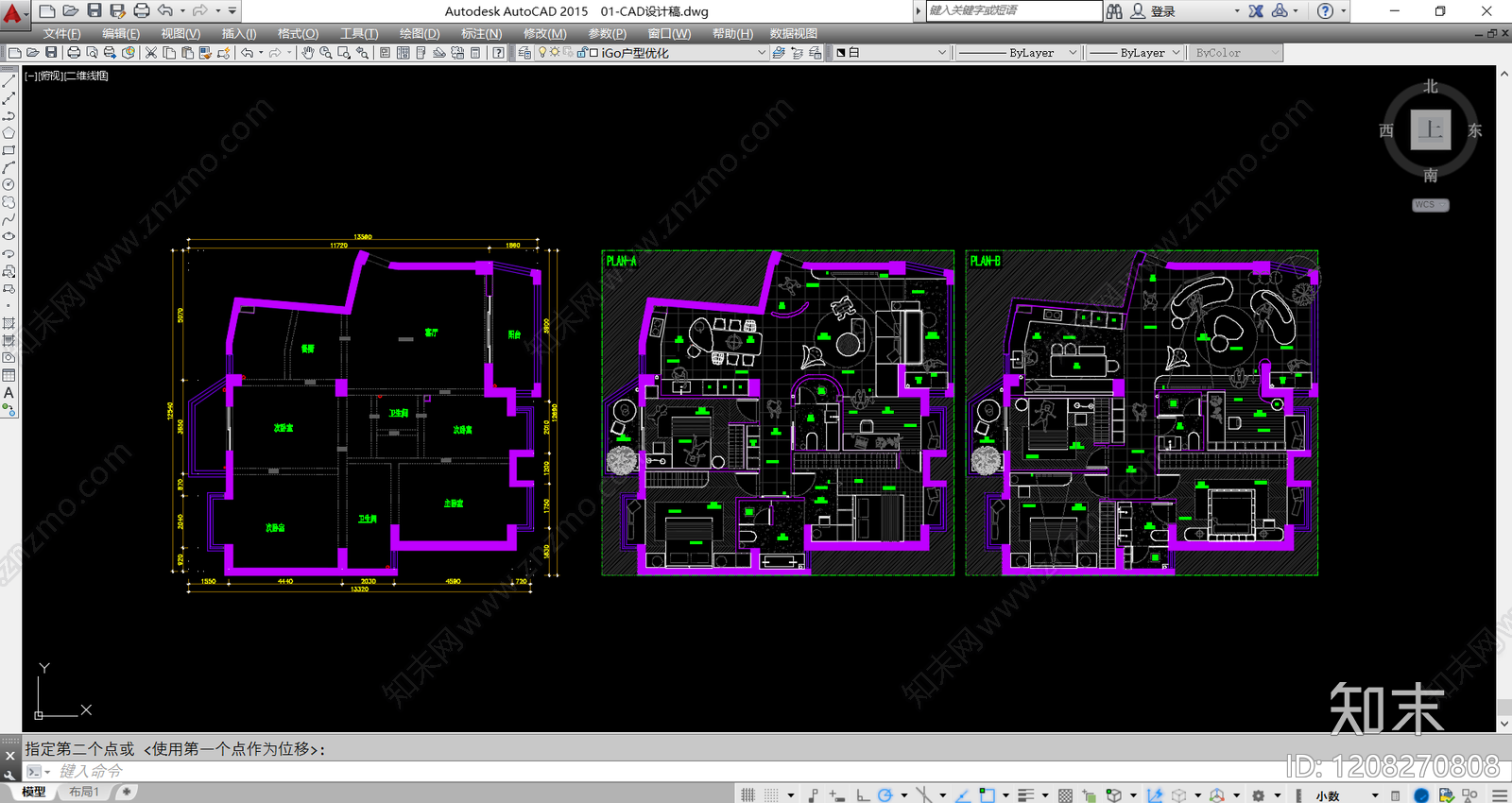
Task: Select the Hatch tool
Action: pyautogui.click(x=9, y=323)
